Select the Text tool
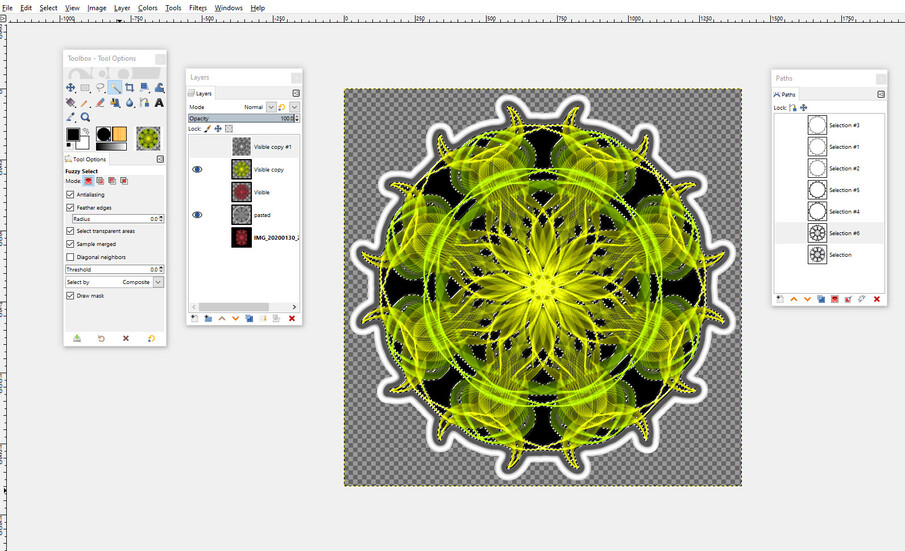Screen dimensions: 905x551 coord(159,103)
